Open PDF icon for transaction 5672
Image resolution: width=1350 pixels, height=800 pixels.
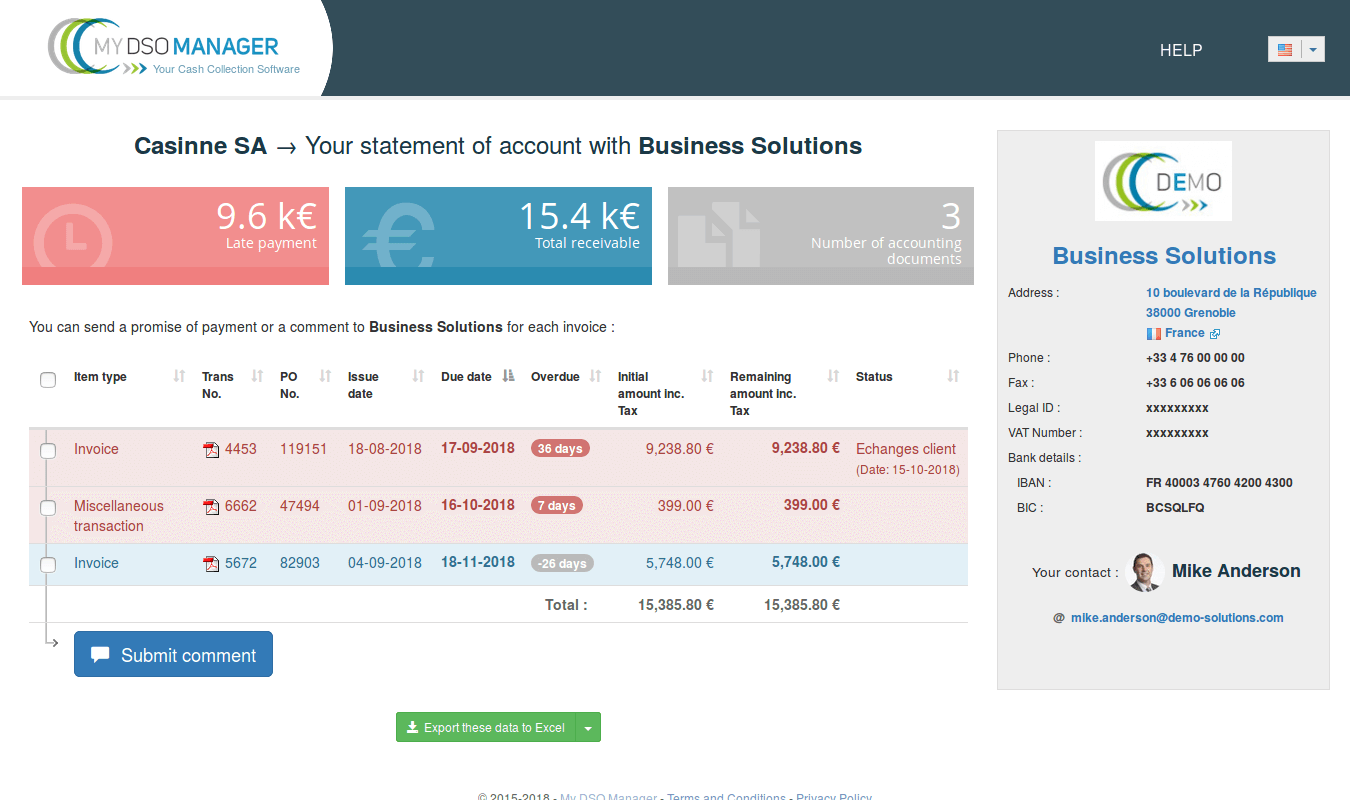pyautogui.click(x=211, y=564)
